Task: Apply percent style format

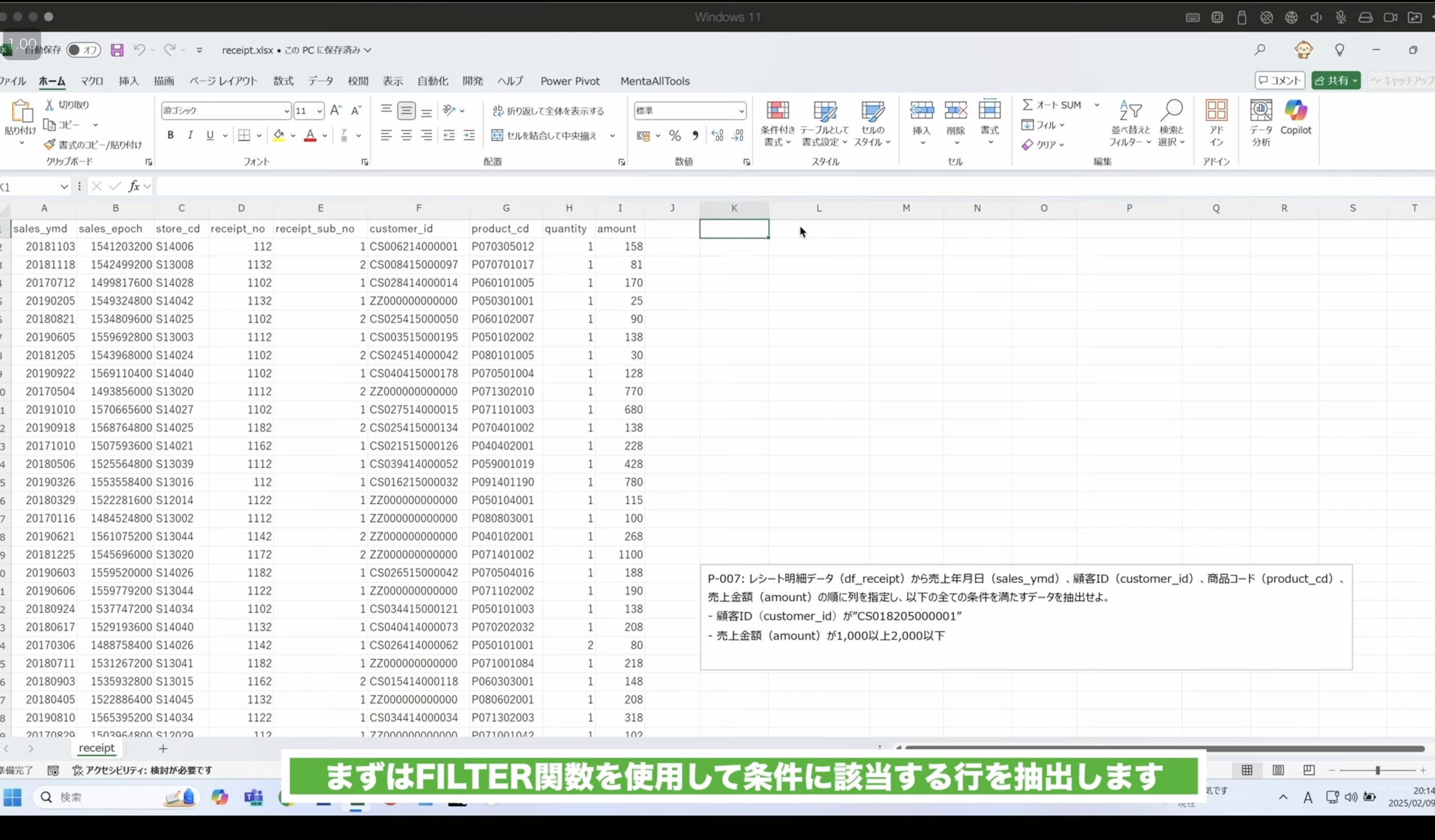Action: 675,135
